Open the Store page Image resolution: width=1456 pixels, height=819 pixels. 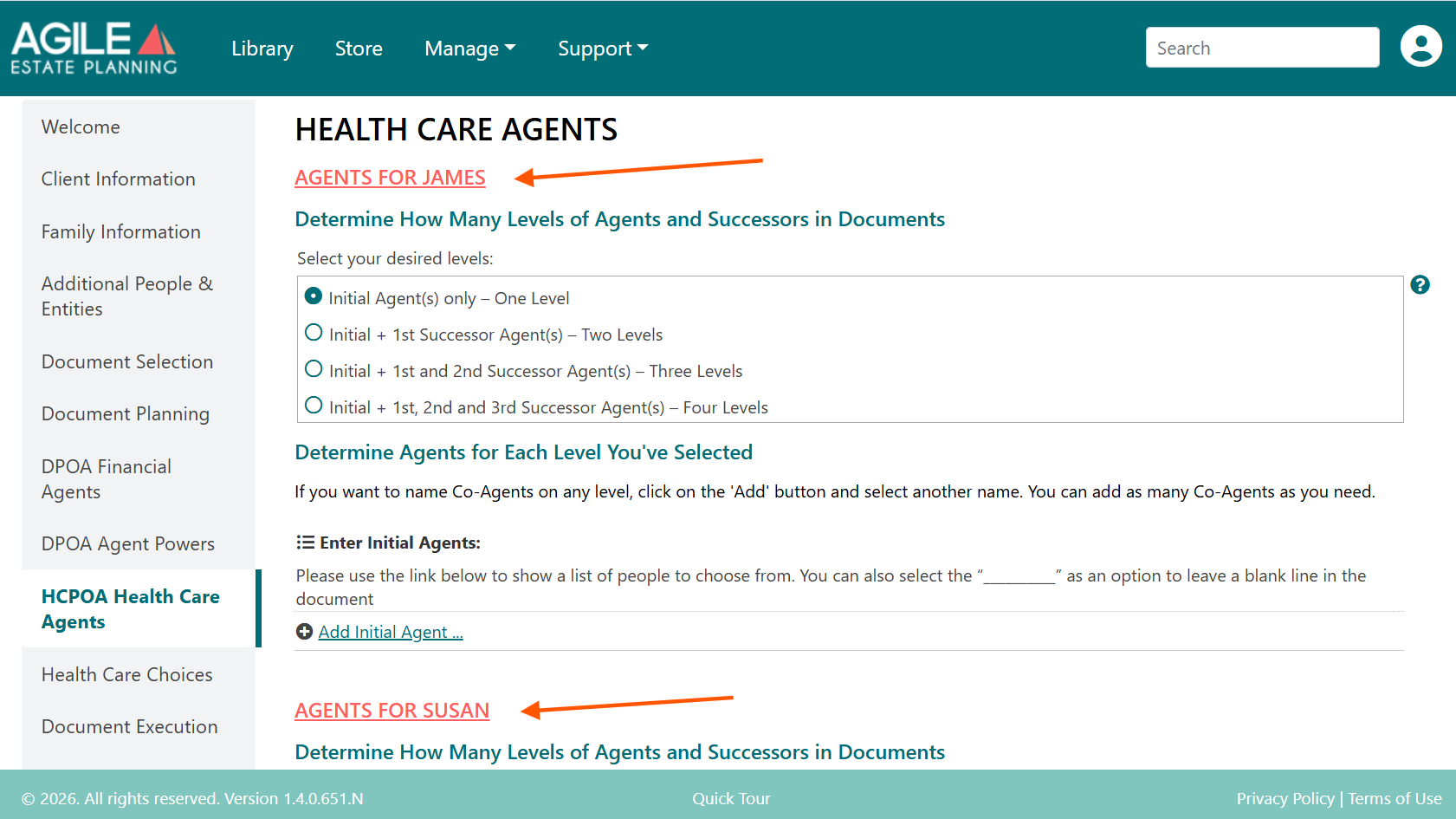(359, 49)
